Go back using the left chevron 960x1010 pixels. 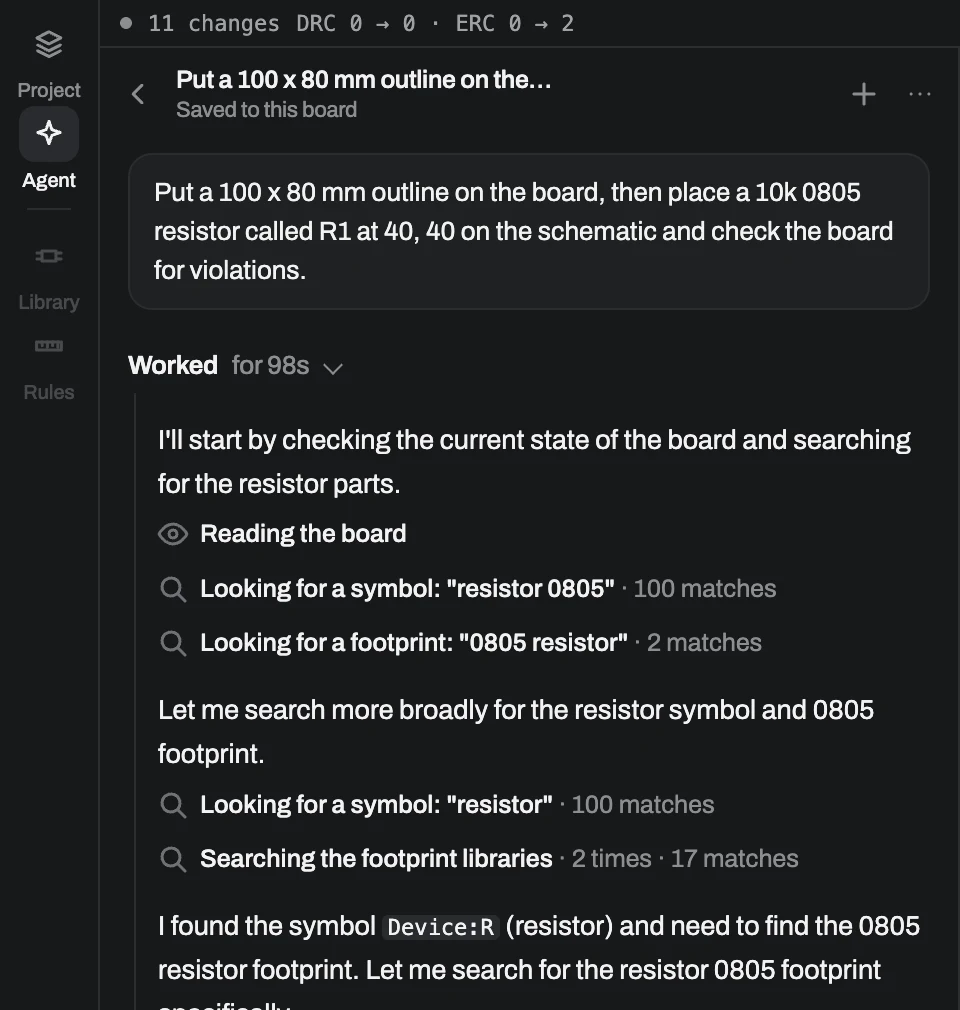(x=137, y=95)
